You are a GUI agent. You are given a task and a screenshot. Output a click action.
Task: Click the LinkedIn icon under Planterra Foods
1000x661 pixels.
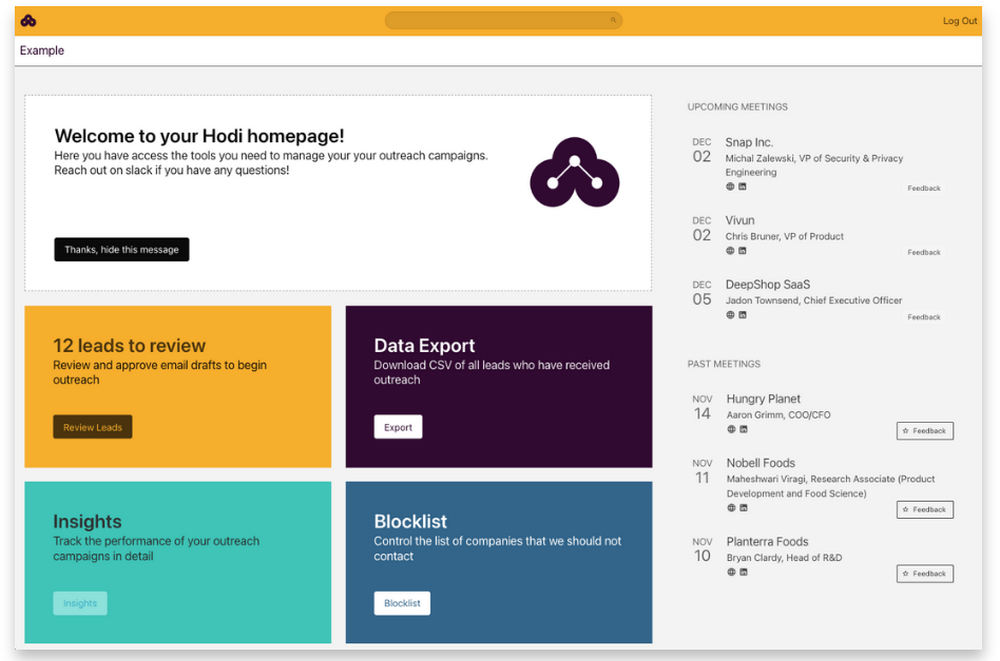click(744, 572)
